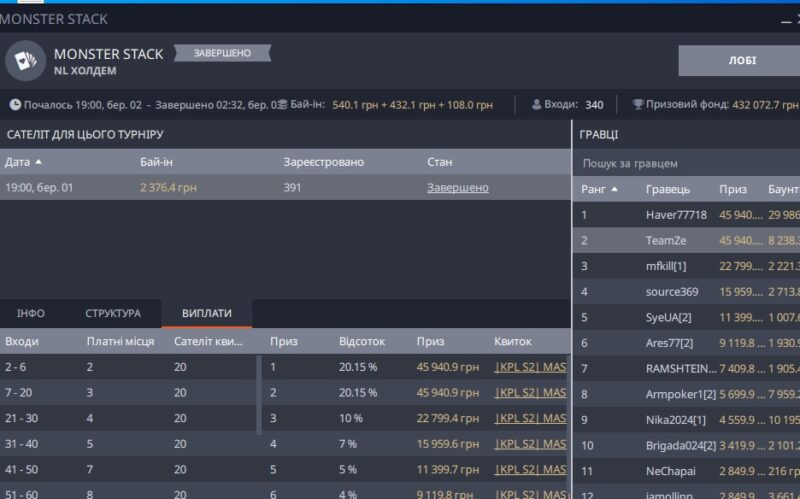Click satellite row dated 19:00, бер. 01
Viewport: 800px width, 499px height.
click(285, 187)
